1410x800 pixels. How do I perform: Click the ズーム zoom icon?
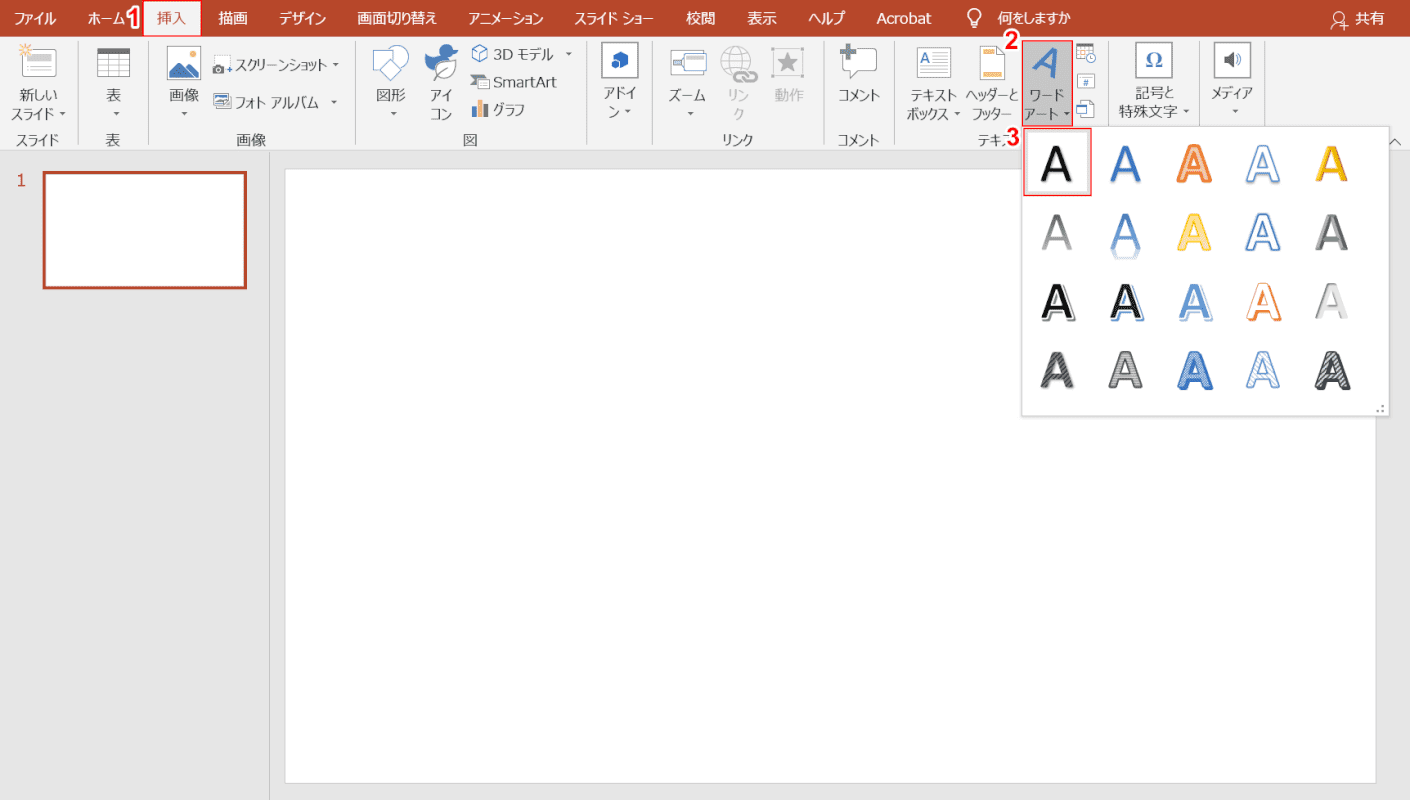687,62
